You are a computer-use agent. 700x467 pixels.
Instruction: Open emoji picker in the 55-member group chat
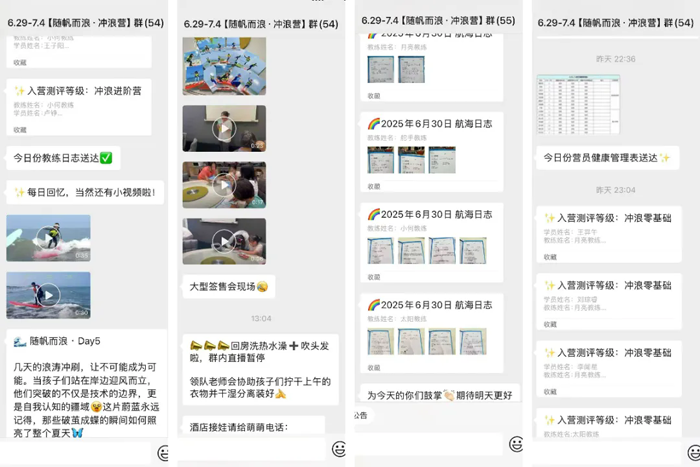click(x=516, y=444)
